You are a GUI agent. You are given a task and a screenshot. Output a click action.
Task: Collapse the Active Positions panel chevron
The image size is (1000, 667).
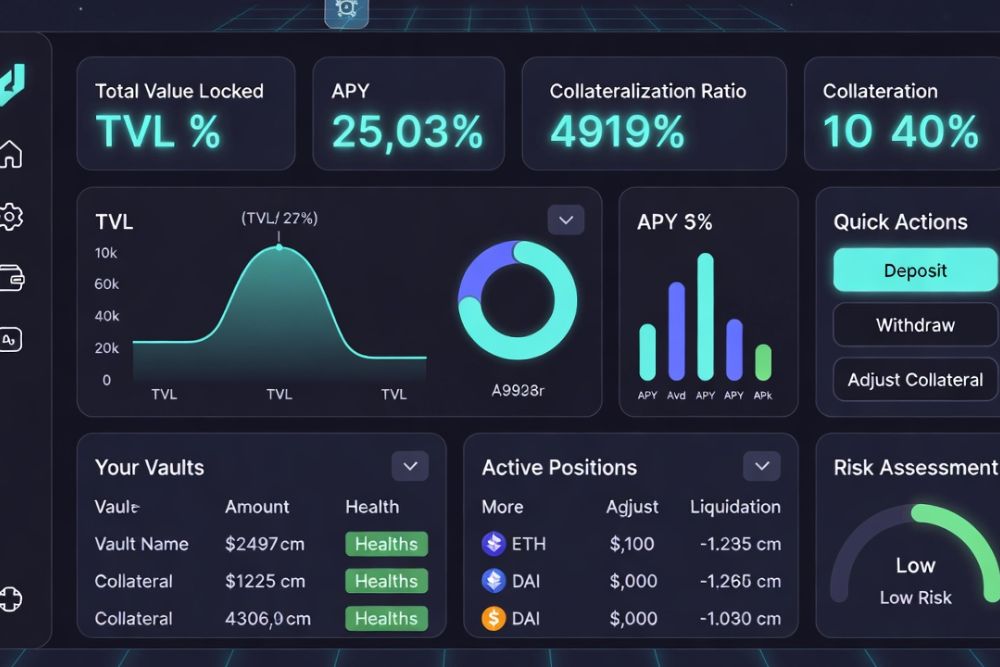(x=761, y=466)
